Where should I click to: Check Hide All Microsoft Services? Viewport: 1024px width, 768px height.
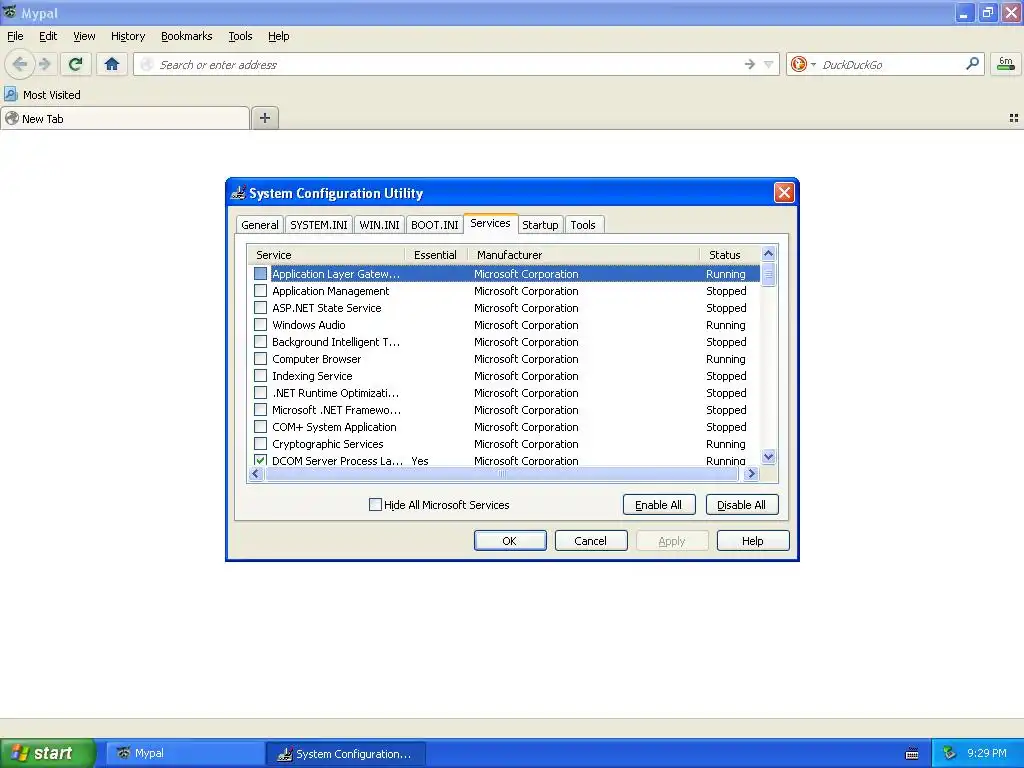click(376, 504)
